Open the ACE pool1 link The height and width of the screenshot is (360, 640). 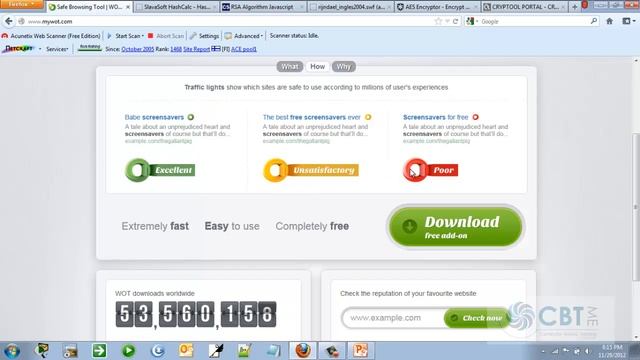(x=244, y=49)
